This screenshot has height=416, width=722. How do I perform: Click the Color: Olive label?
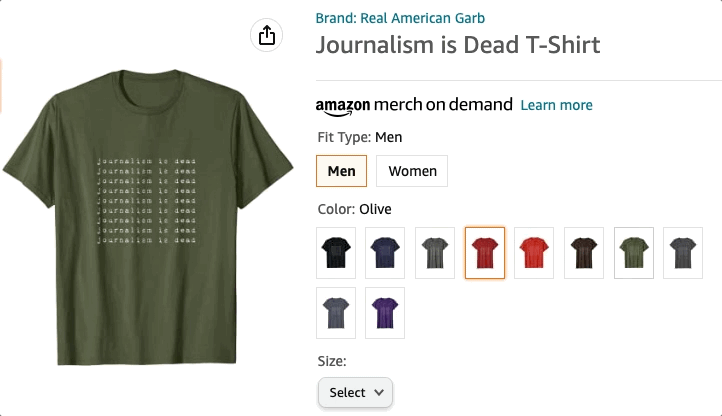(x=354, y=209)
